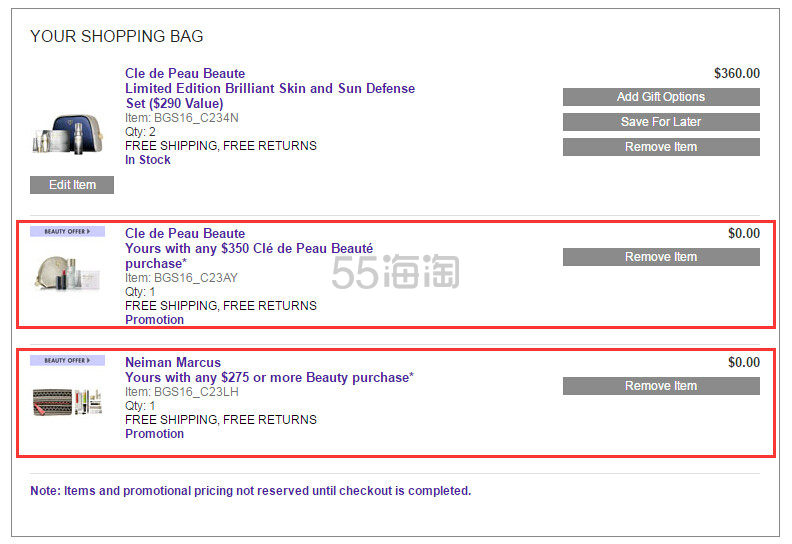Click Save For Later button
Viewport: 792px width, 544px height.
pyautogui.click(x=661, y=122)
